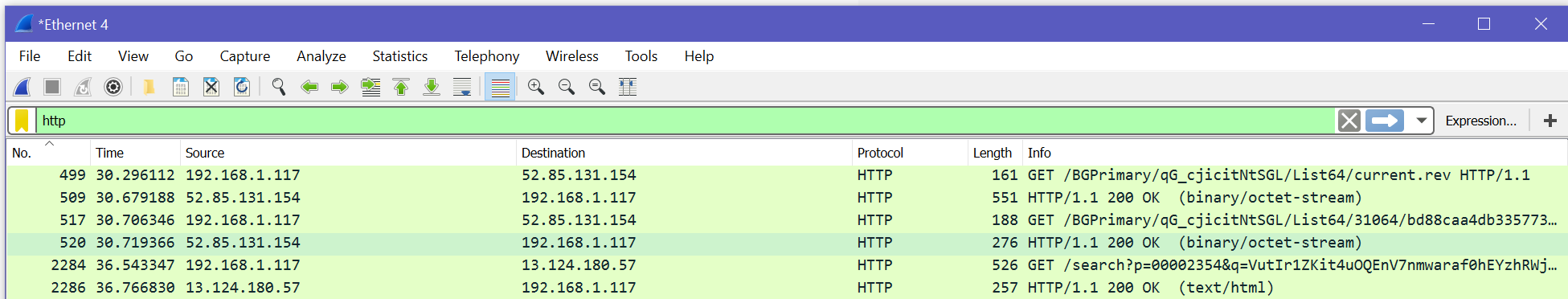The width and height of the screenshot is (1568, 299).
Task: Click length value 276
Action: 1005,243
